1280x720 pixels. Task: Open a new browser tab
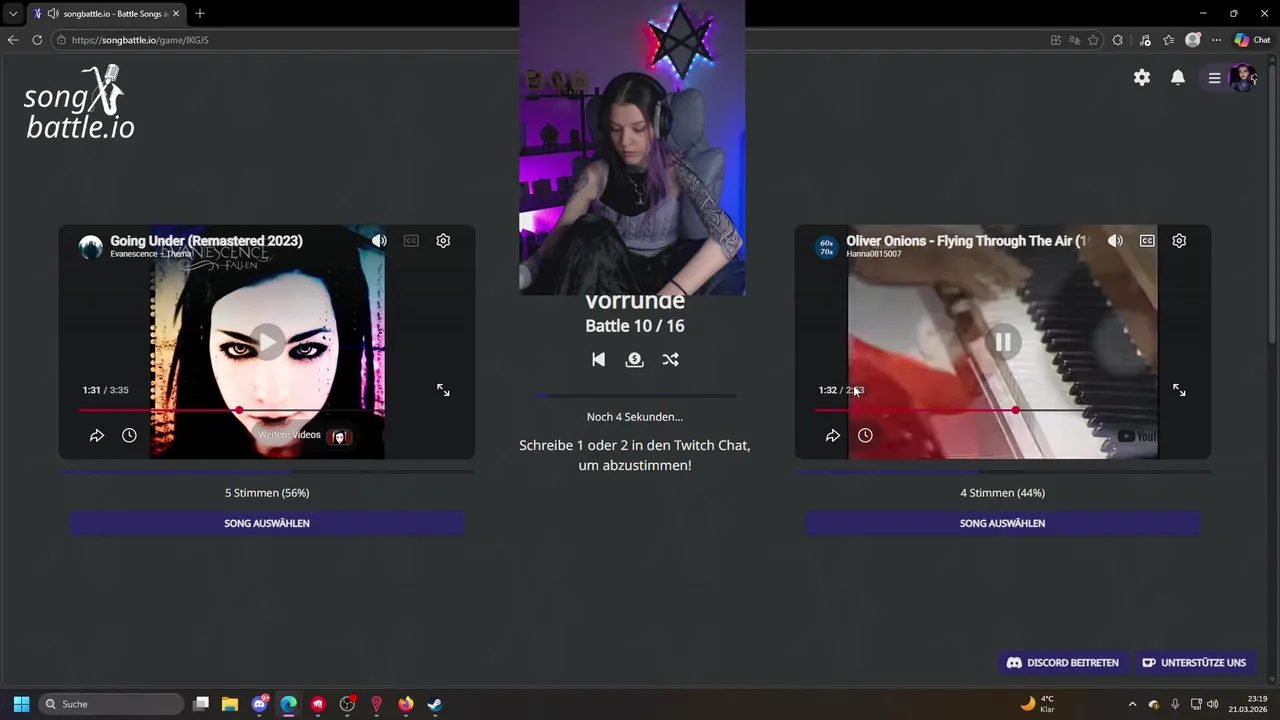click(200, 14)
